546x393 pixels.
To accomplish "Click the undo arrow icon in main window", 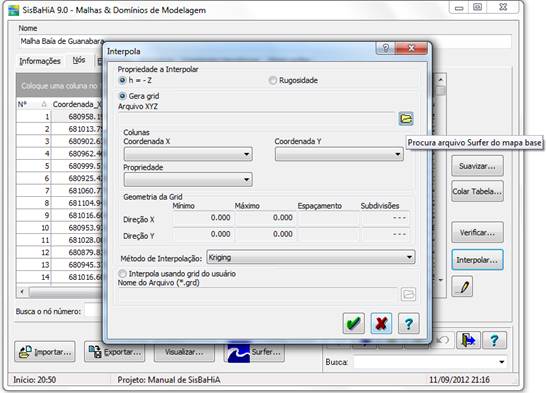I will (443, 340).
